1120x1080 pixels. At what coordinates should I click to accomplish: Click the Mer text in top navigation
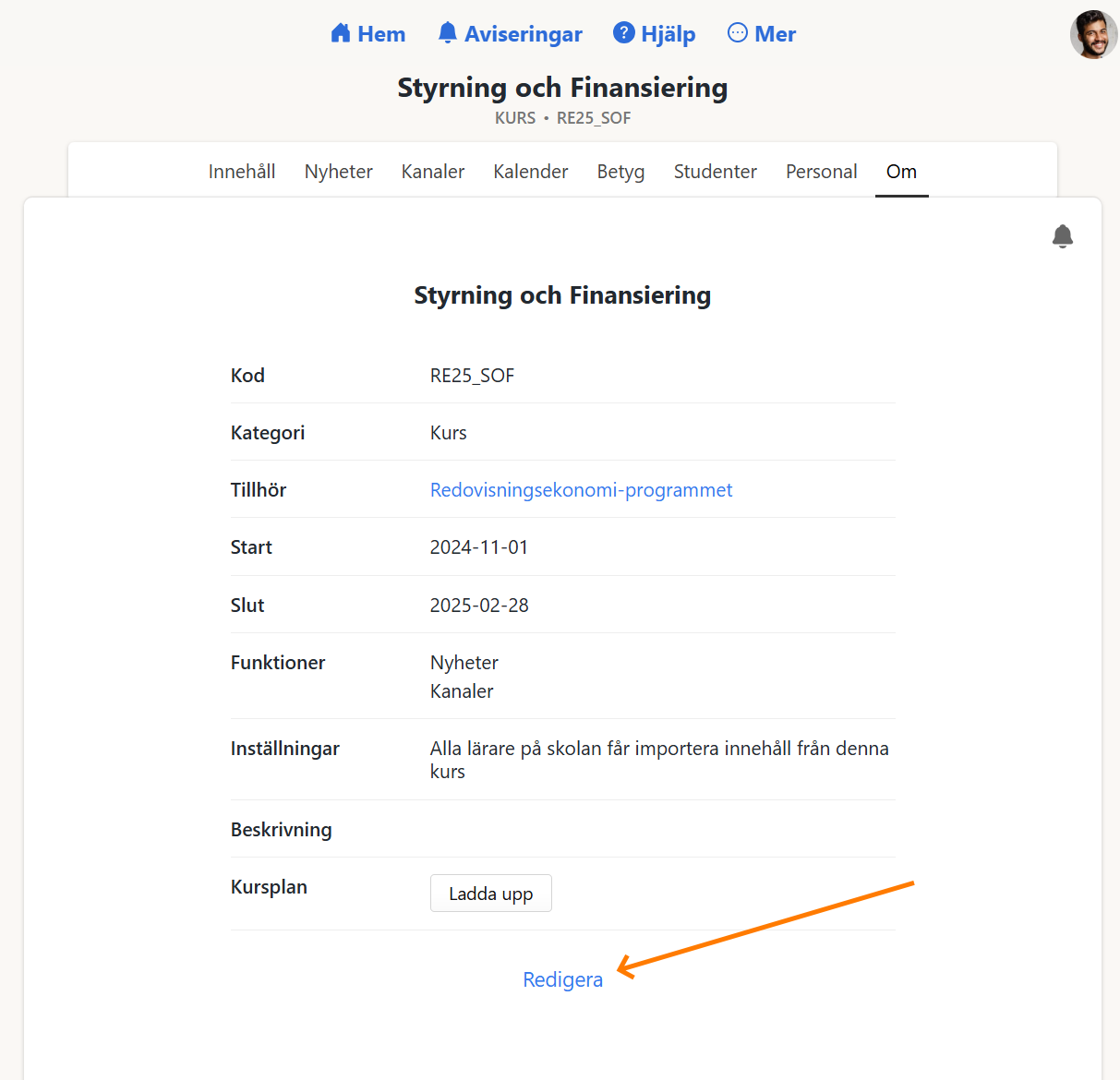775,34
